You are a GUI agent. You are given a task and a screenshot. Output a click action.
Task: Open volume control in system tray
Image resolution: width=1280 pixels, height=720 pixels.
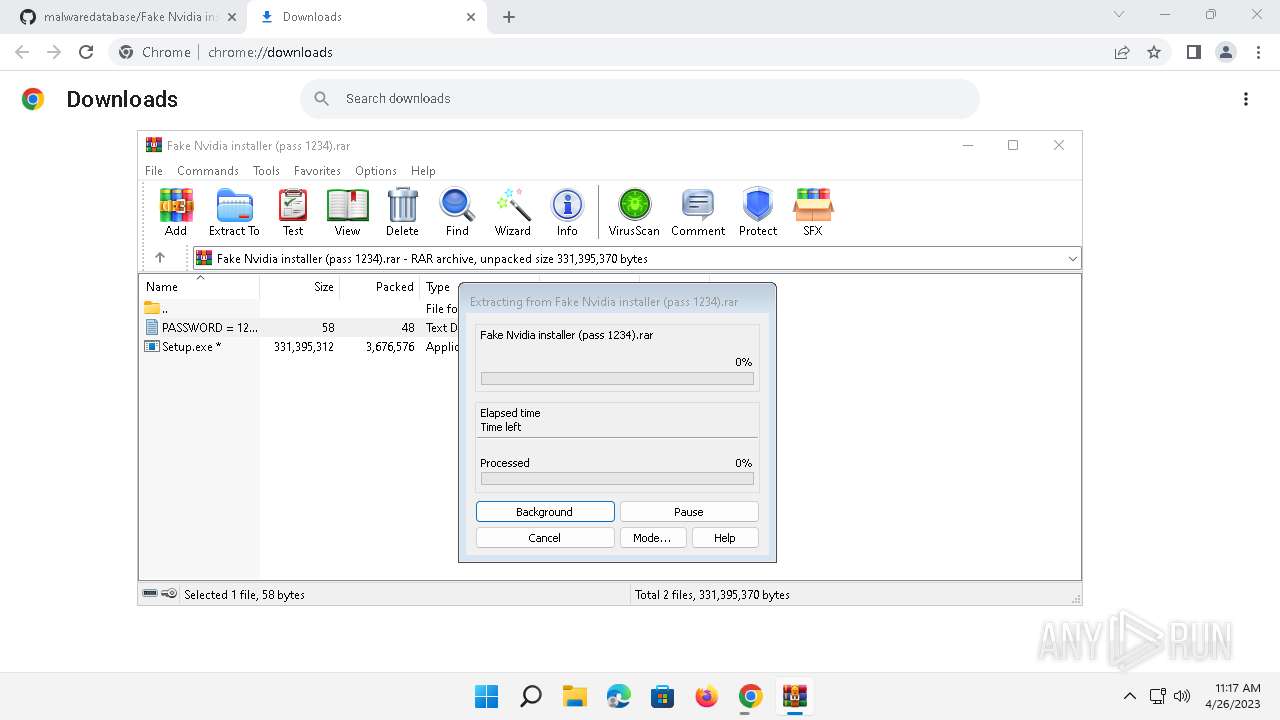point(1182,696)
